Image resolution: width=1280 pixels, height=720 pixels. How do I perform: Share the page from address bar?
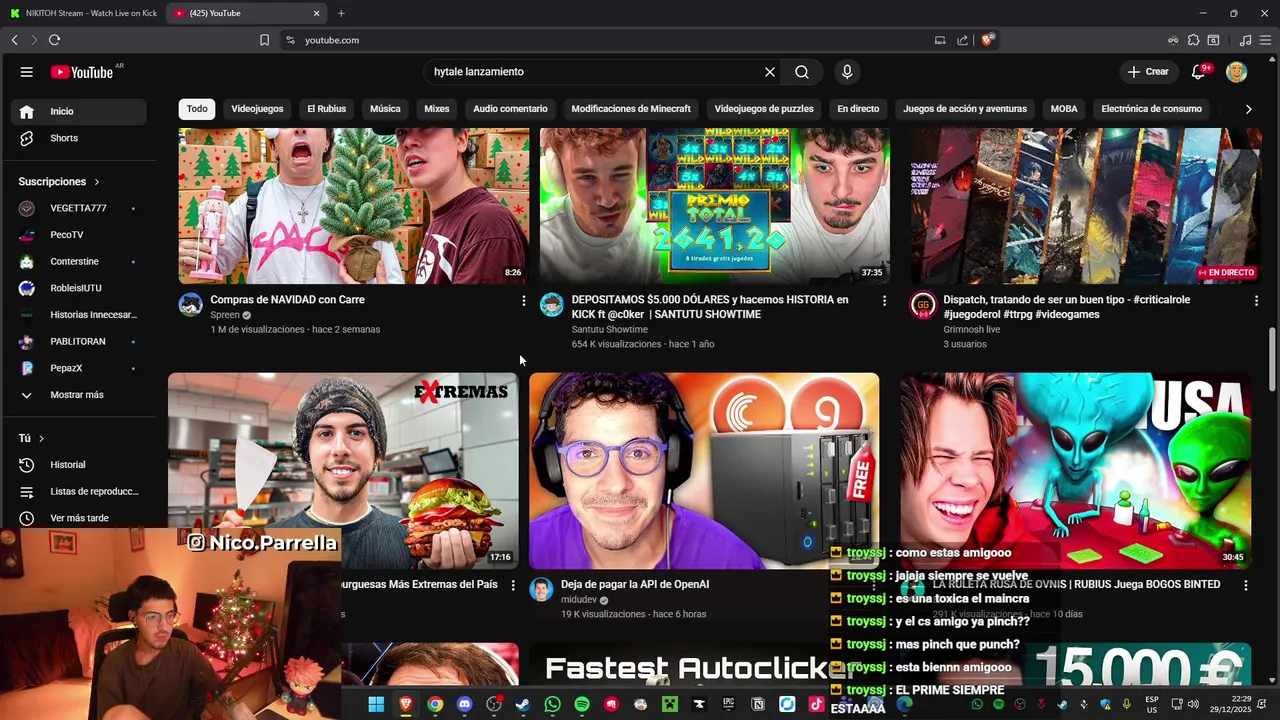[962, 40]
